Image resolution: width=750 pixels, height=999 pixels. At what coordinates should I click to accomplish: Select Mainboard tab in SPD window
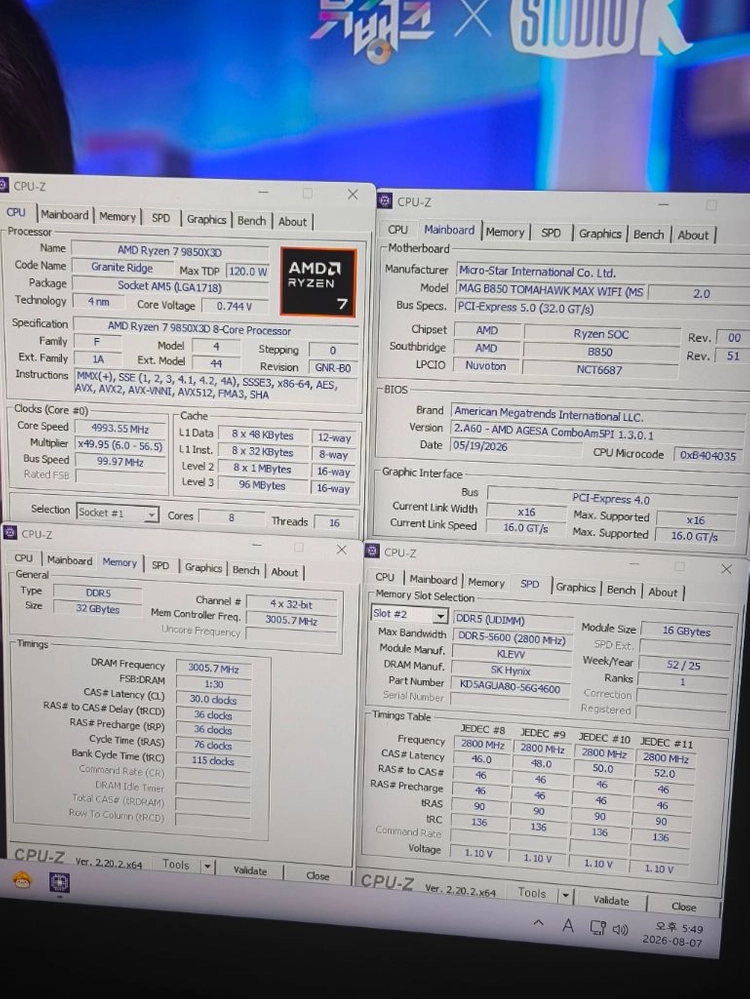click(x=433, y=579)
